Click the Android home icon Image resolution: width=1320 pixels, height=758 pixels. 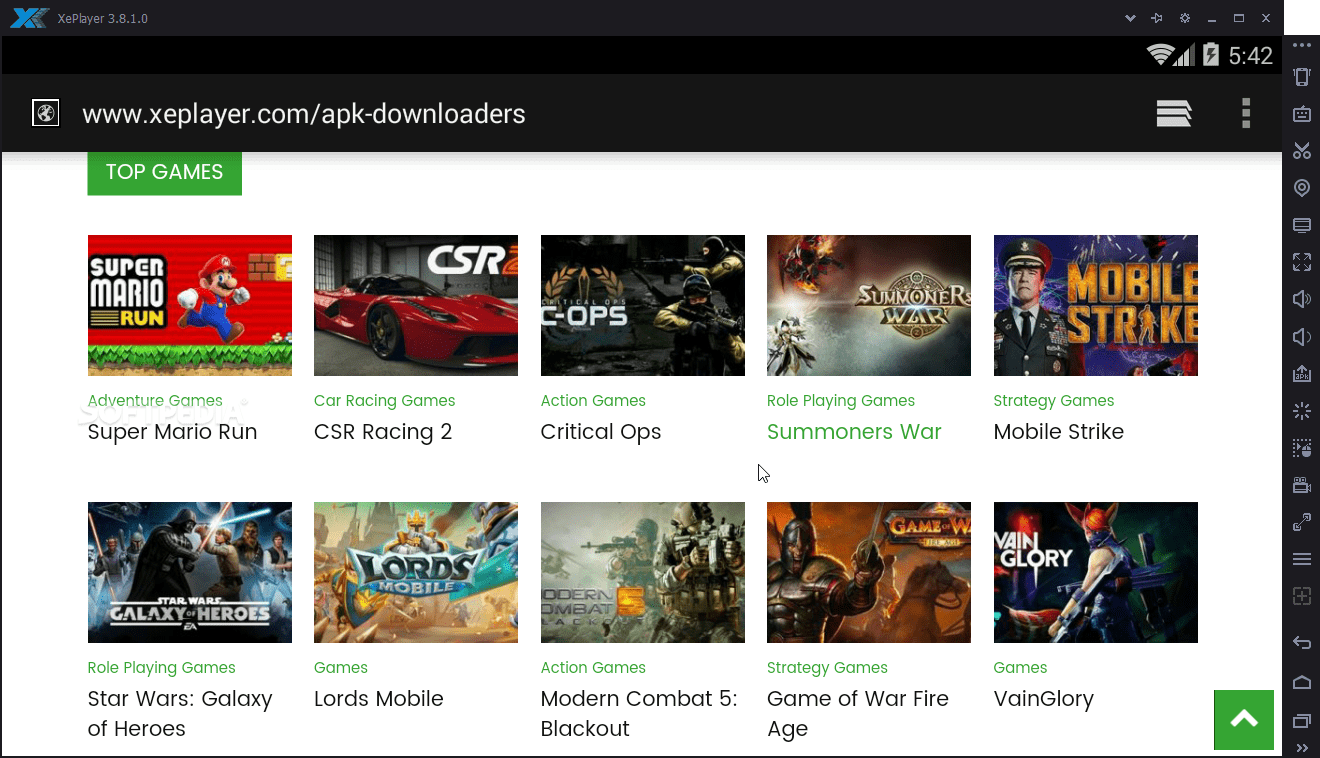tap(1301, 682)
